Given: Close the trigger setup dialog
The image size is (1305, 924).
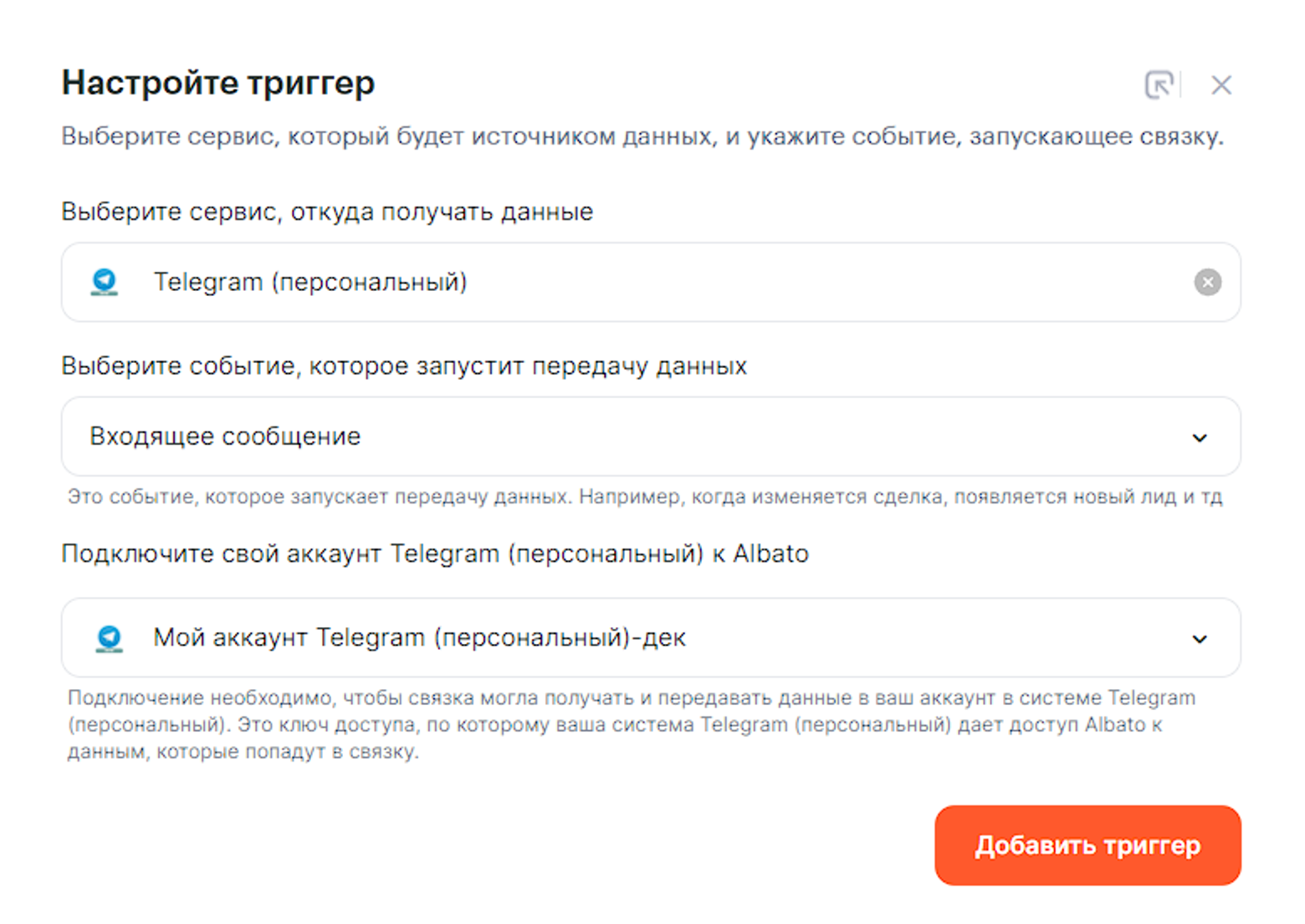Looking at the screenshot, I should [x=1221, y=84].
